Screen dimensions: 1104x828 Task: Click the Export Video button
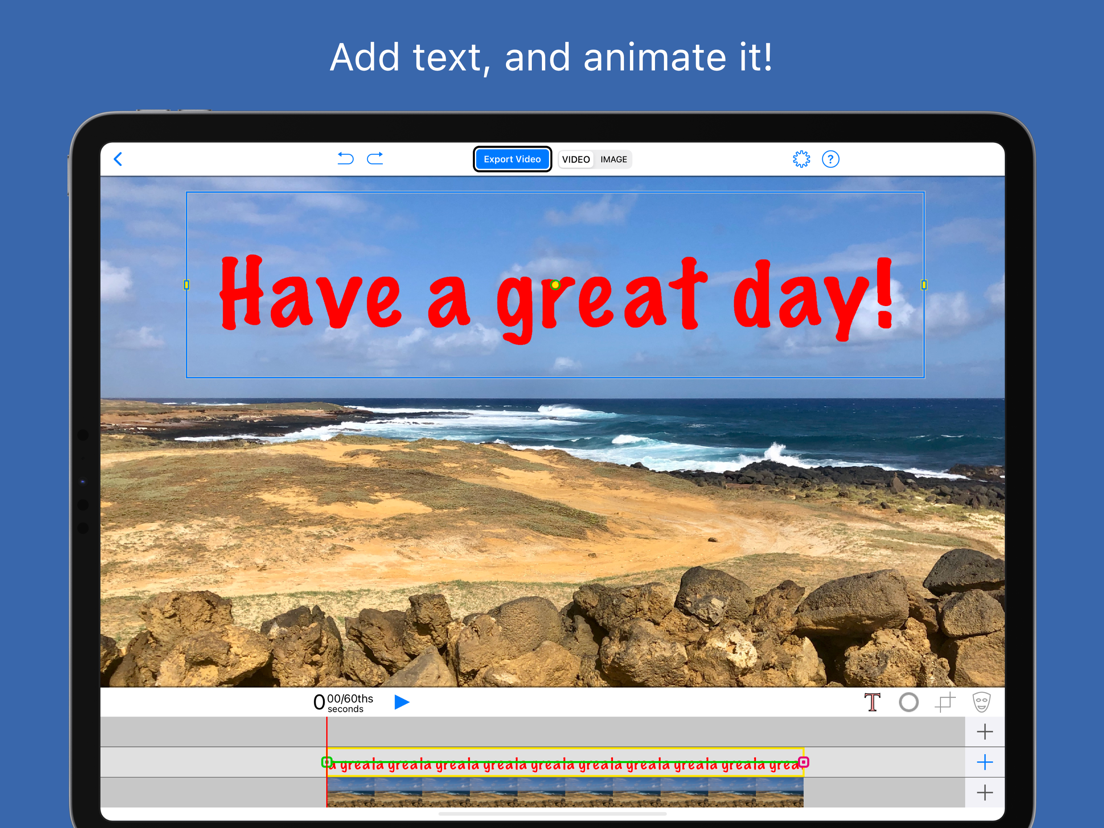tap(512, 159)
